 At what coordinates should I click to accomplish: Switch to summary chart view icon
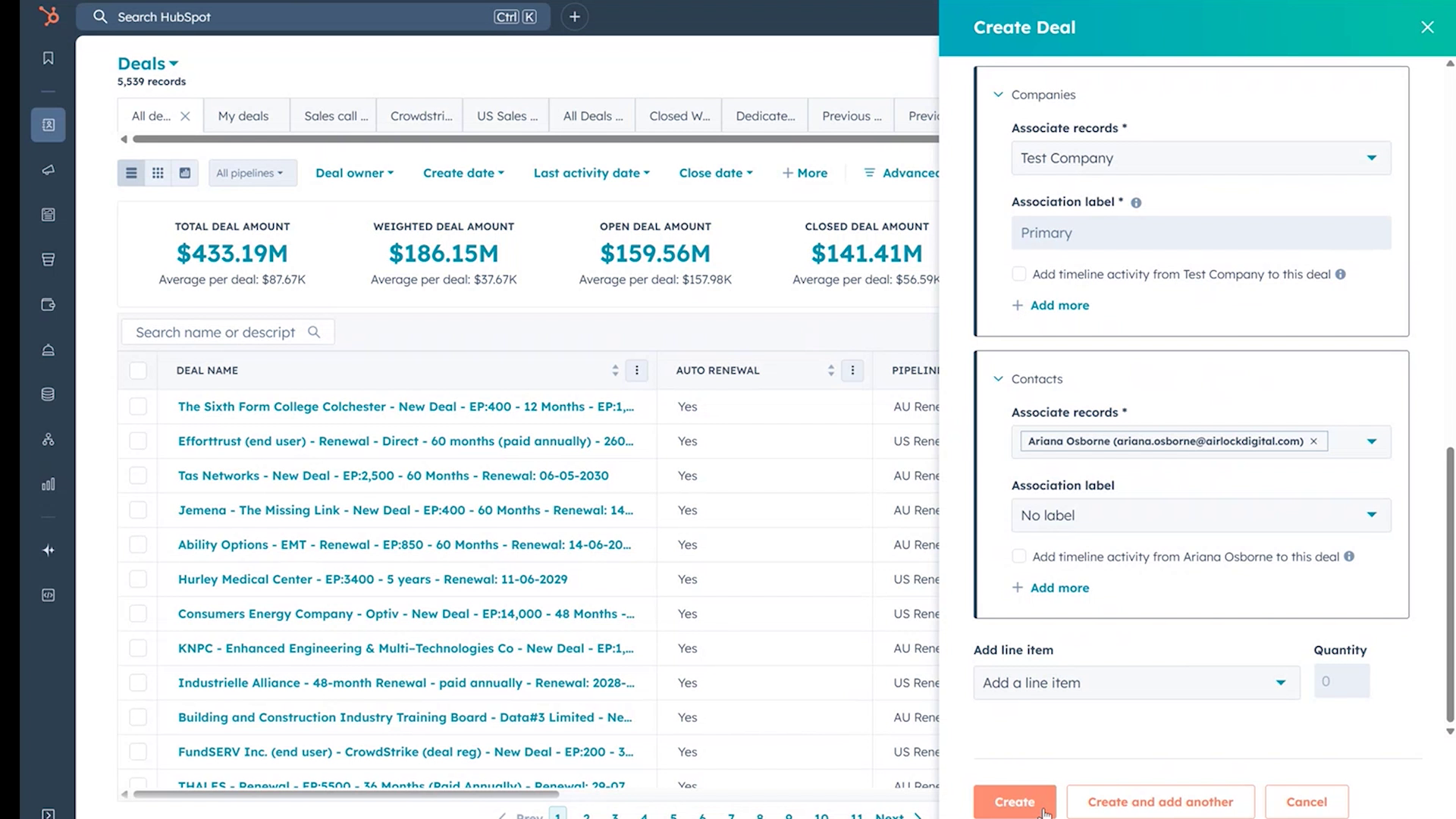pos(184,172)
